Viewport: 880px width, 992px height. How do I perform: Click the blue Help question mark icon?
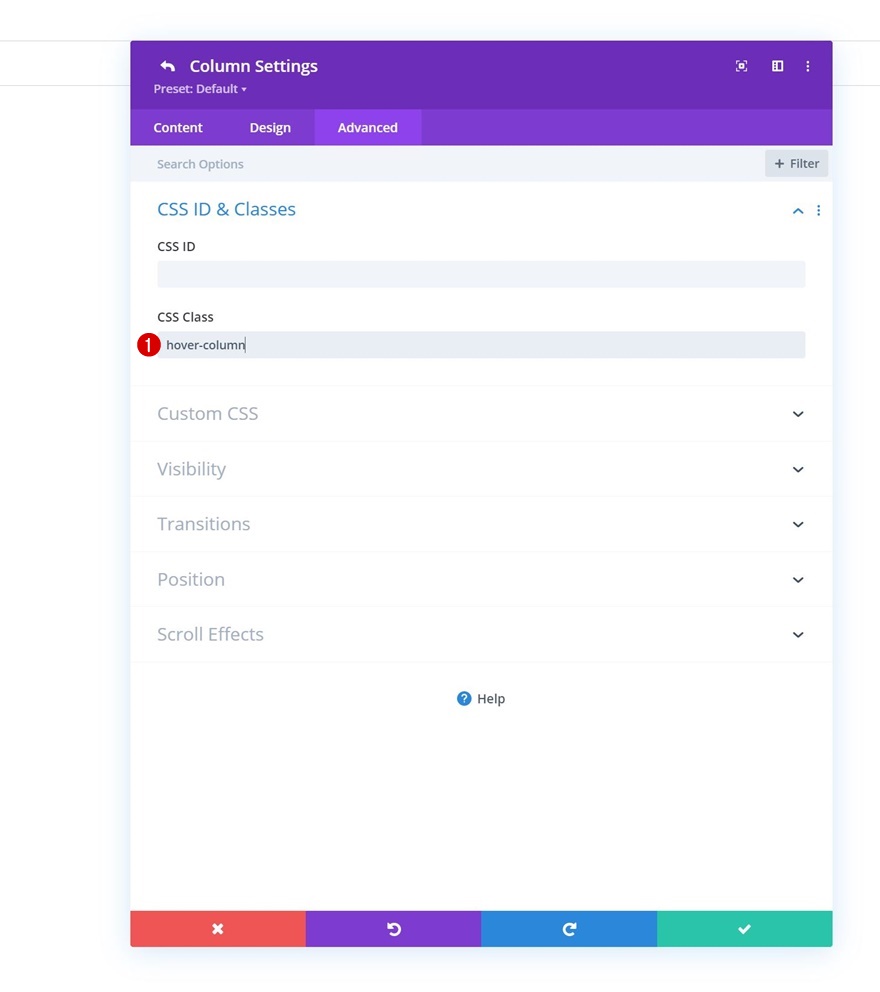(464, 699)
